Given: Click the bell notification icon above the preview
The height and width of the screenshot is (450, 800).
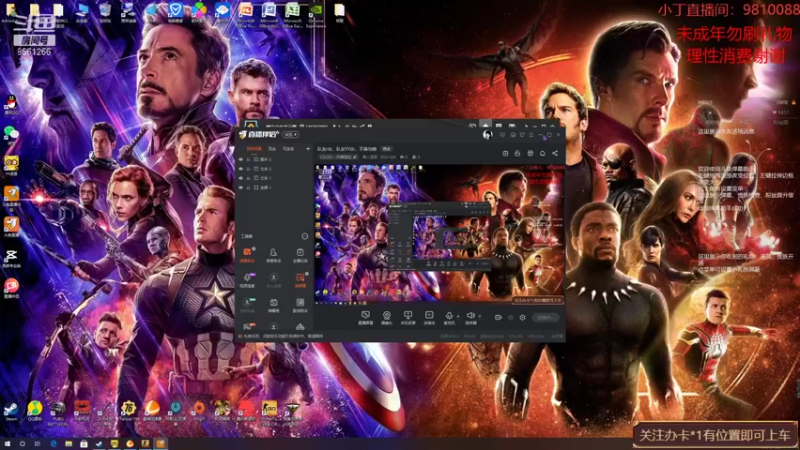Looking at the screenshot, I should [x=542, y=153].
